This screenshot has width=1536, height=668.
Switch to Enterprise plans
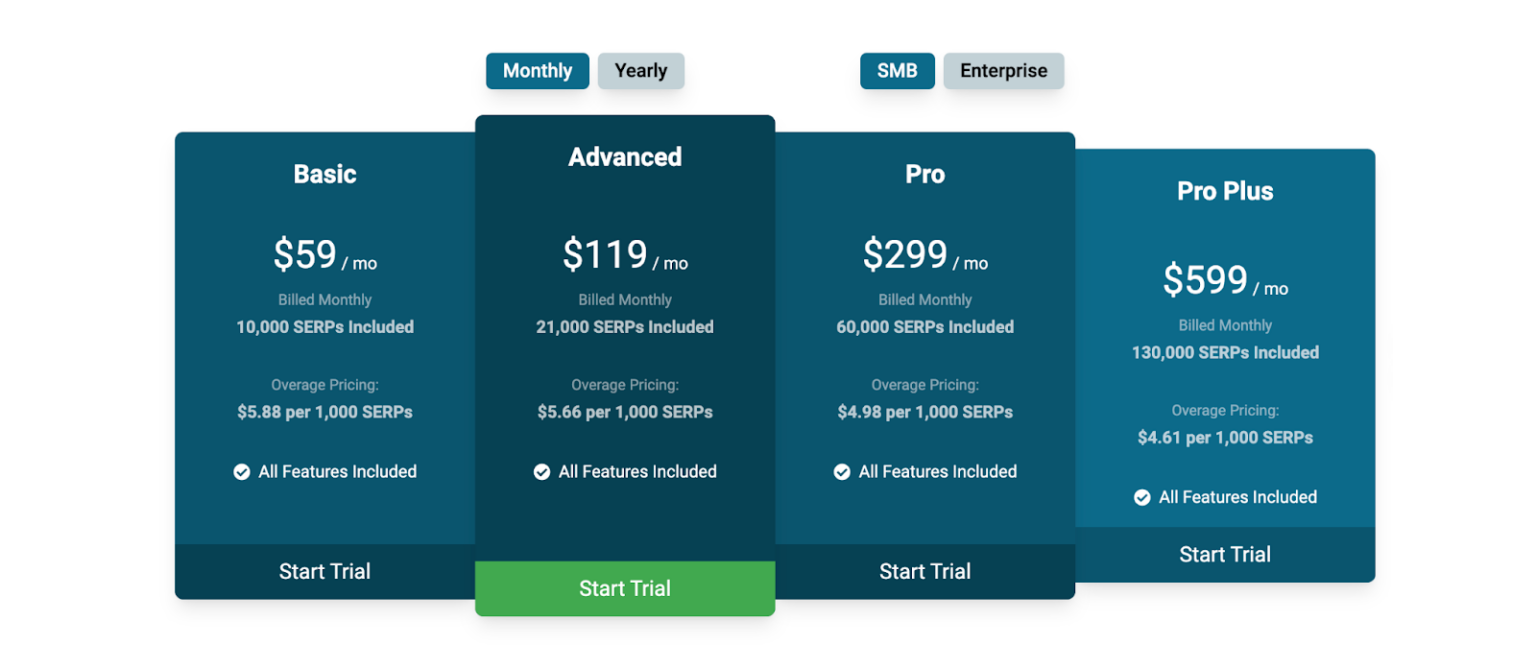(x=1003, y=70)
